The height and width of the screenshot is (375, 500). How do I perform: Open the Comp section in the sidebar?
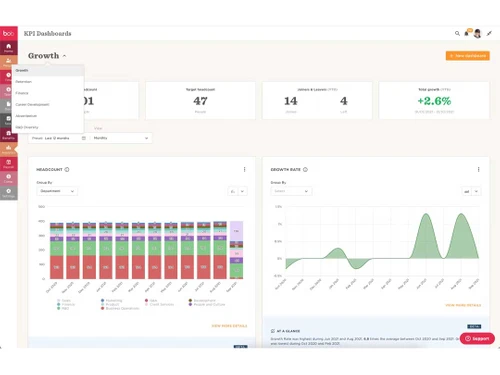pos(9,178)
